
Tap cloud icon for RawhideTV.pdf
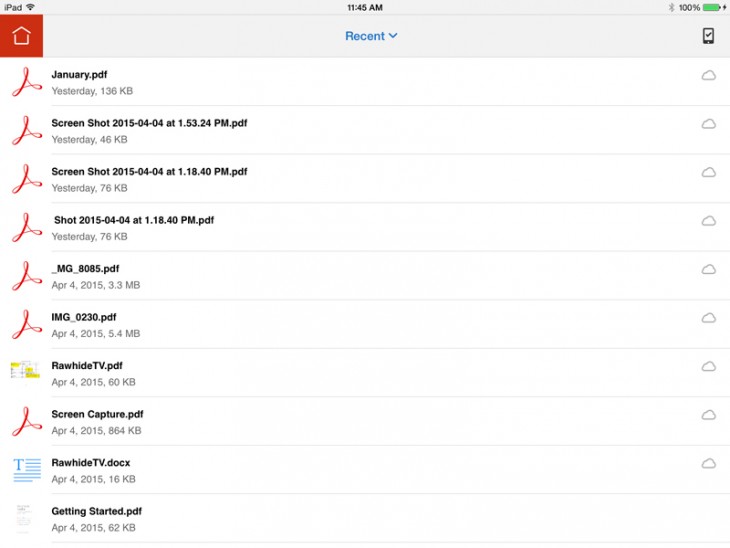point(708,367)
